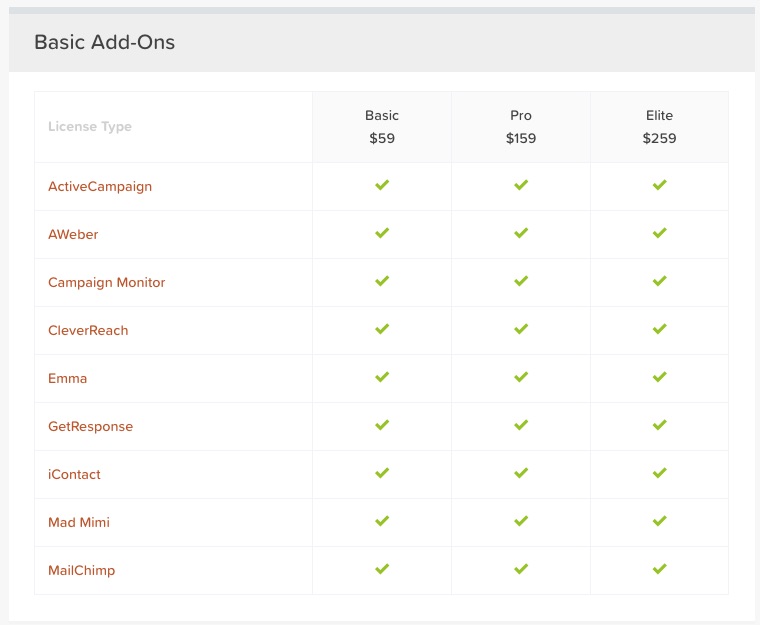Viewport: 760px width, 625px height.
Task: Click the Emma checkmark under Pro
Action: pos(521,377)
